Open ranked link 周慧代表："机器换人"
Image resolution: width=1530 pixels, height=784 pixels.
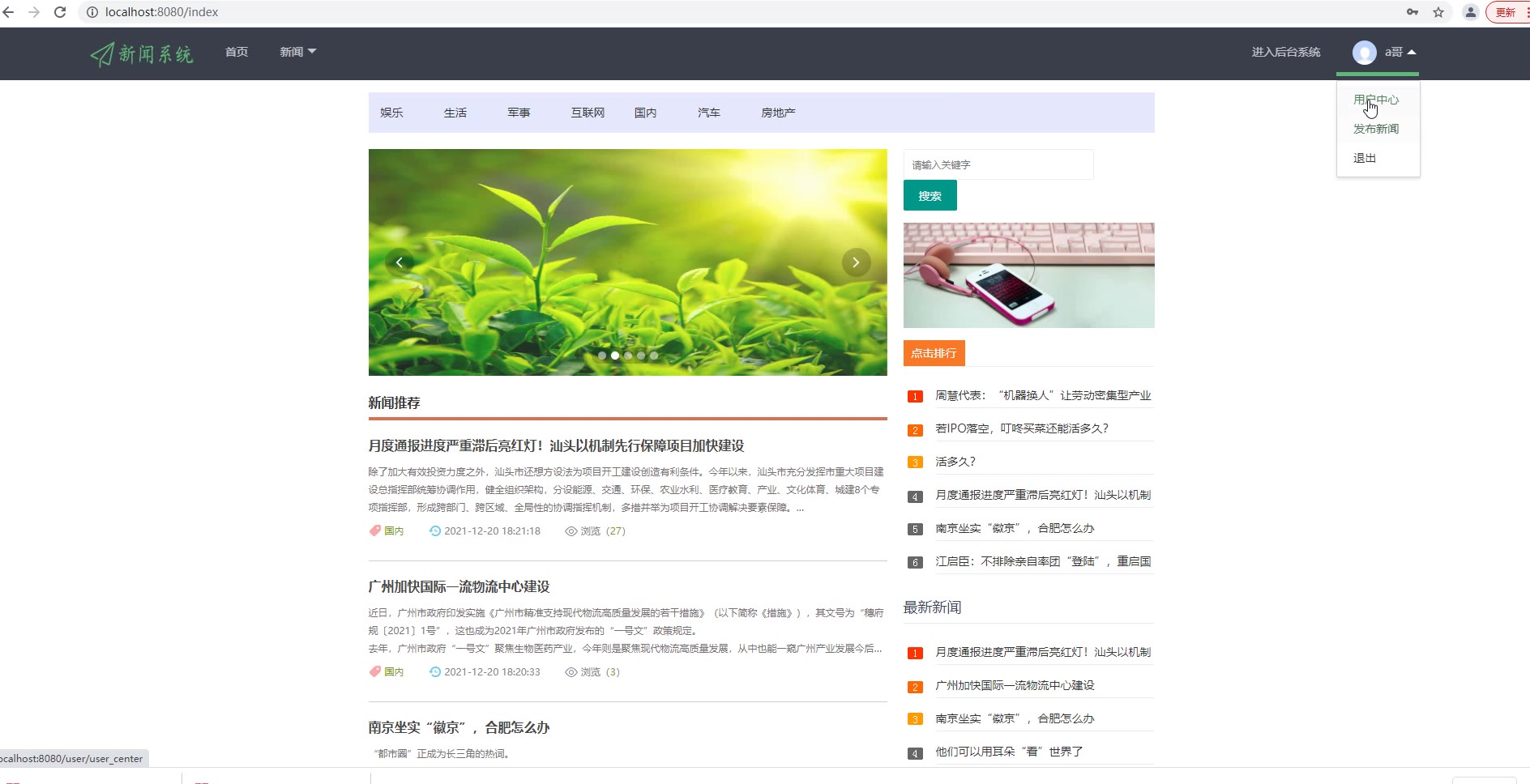1043,395
